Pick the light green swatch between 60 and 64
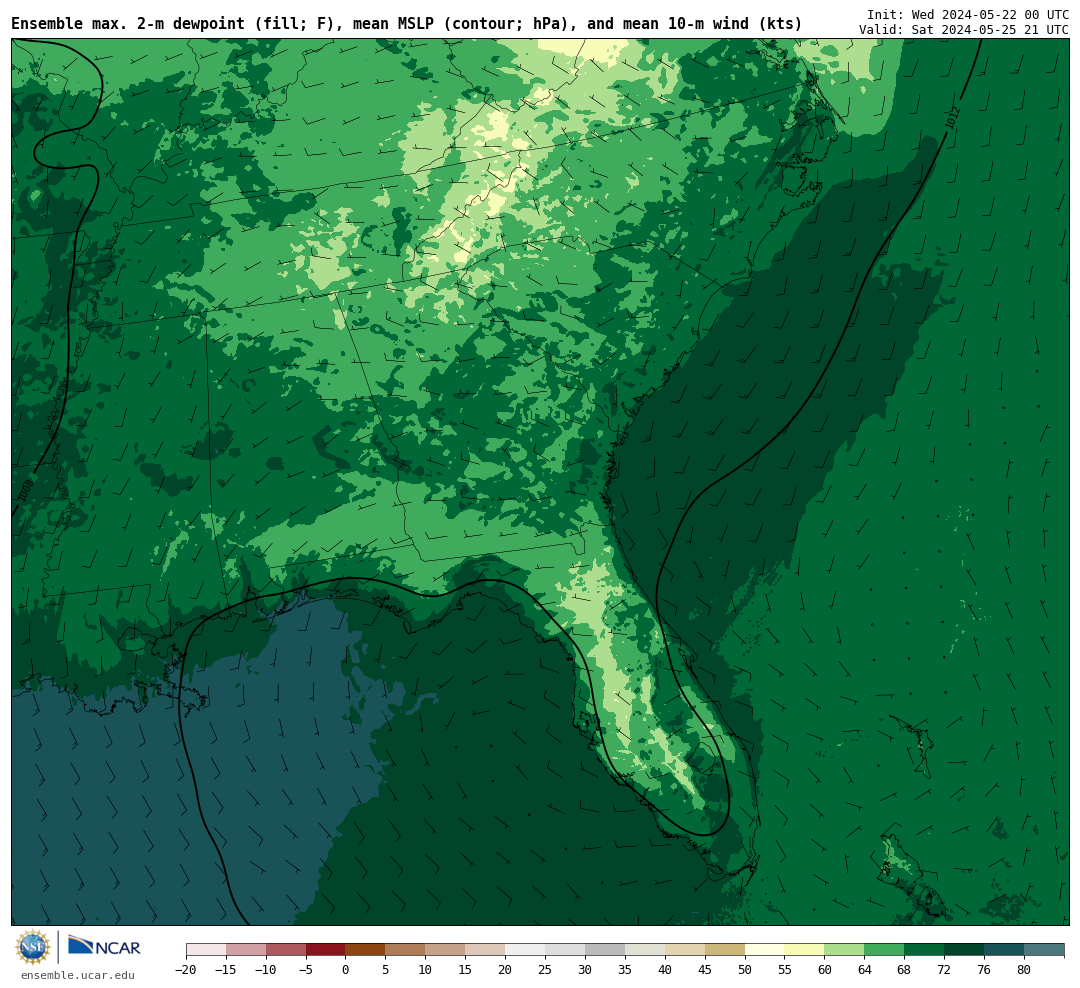1080x988 pixels. [844, 950]
